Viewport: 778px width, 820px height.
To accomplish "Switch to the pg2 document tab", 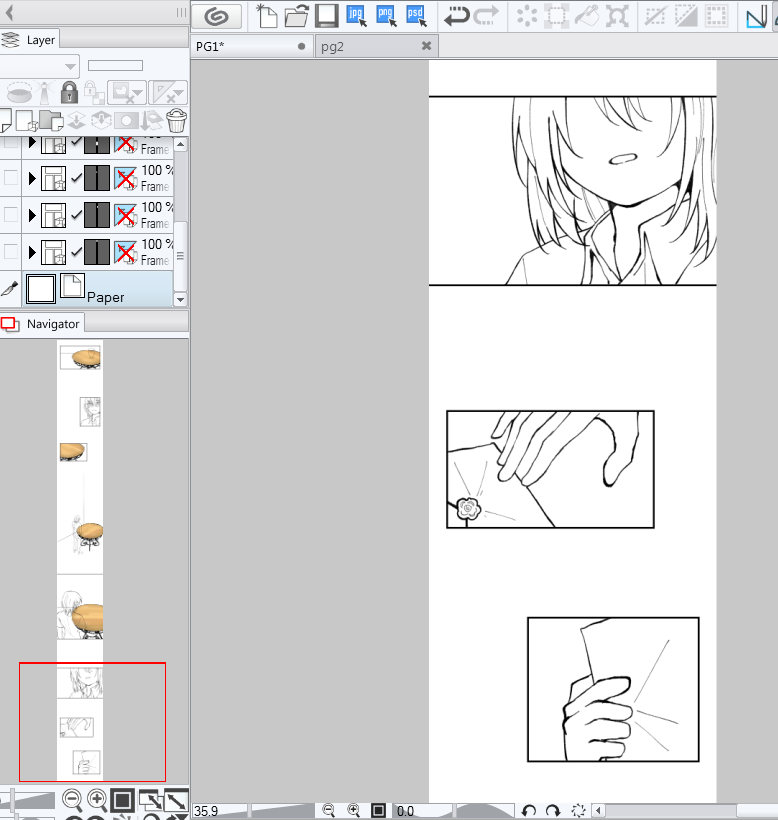I will pos(376,46).
